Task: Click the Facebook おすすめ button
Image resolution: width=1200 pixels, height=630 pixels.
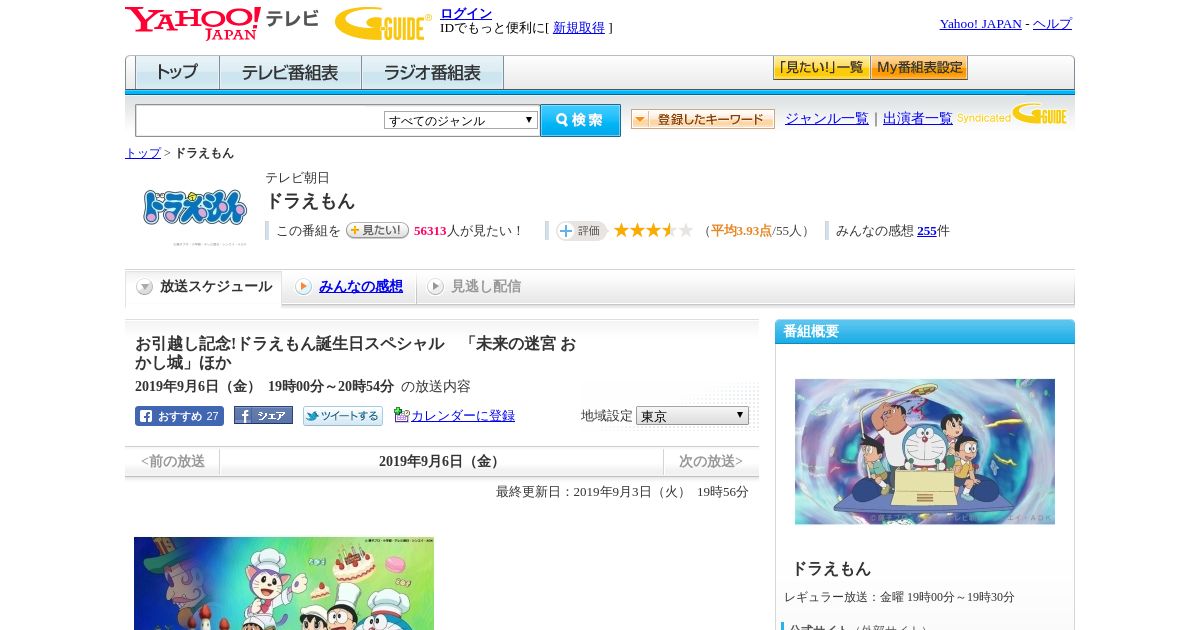Action: tap(179, 416)
